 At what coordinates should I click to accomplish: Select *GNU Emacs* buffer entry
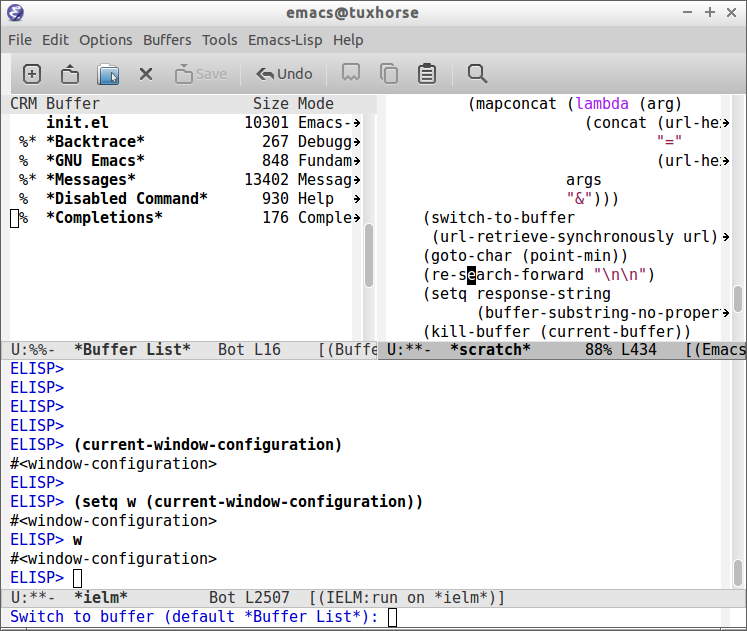coord(95,161)
